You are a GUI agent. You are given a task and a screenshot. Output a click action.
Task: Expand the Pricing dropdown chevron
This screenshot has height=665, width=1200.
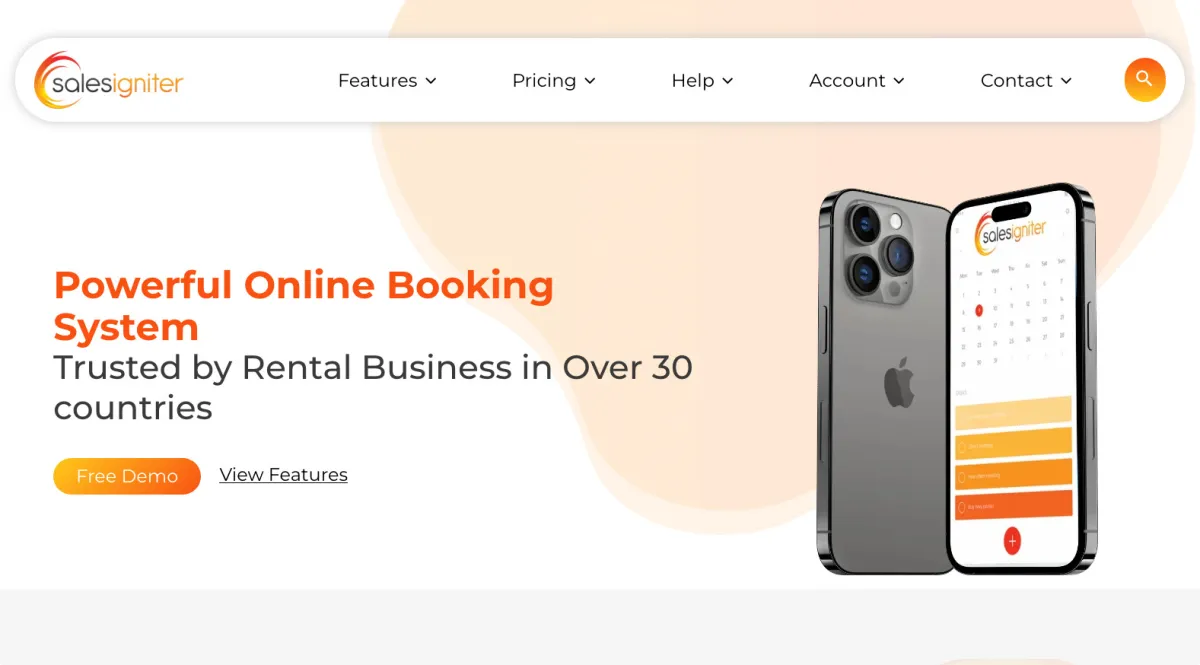[590, 81]
